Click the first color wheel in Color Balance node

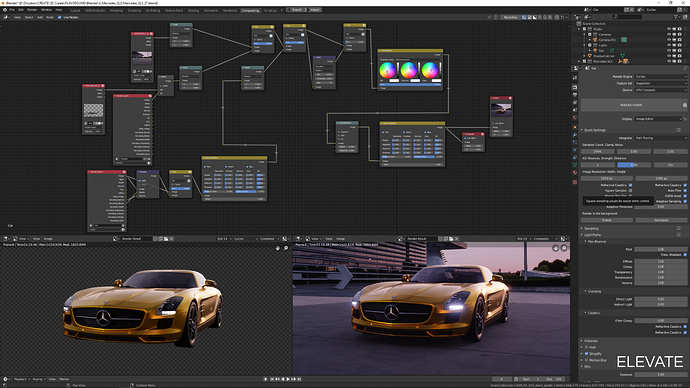[x=387, y=70]
